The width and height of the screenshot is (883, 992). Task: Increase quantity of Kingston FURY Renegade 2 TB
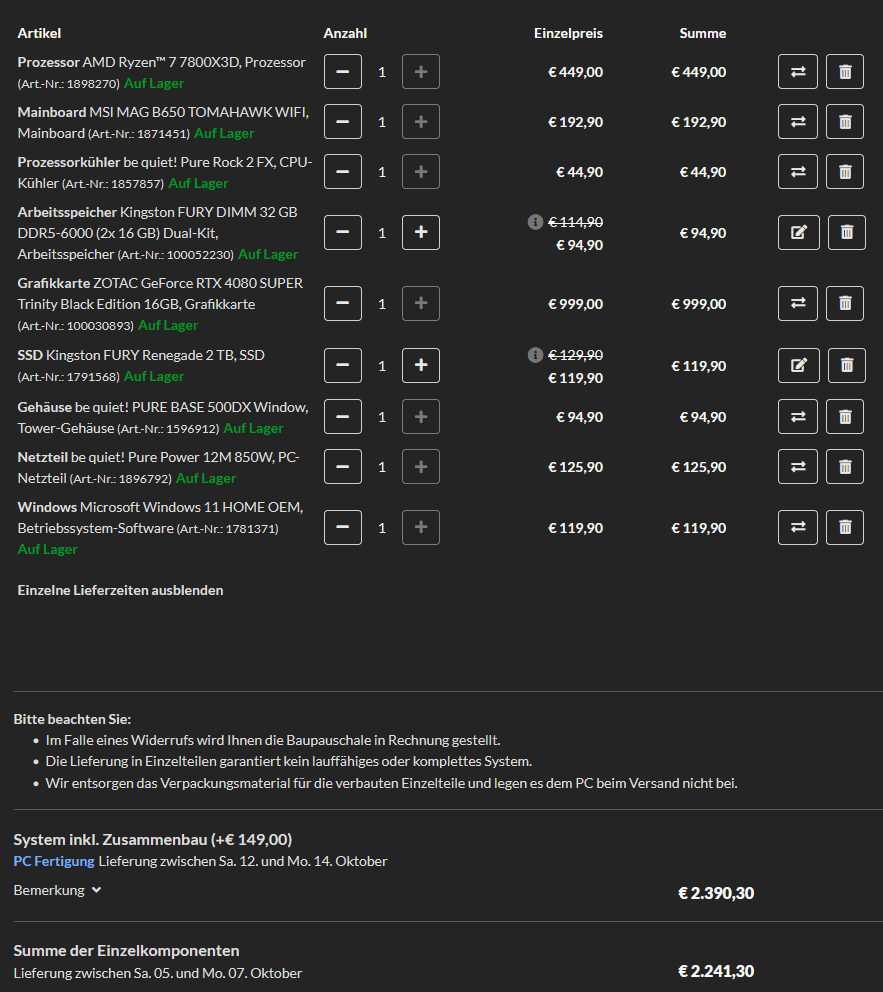[421, 365]
